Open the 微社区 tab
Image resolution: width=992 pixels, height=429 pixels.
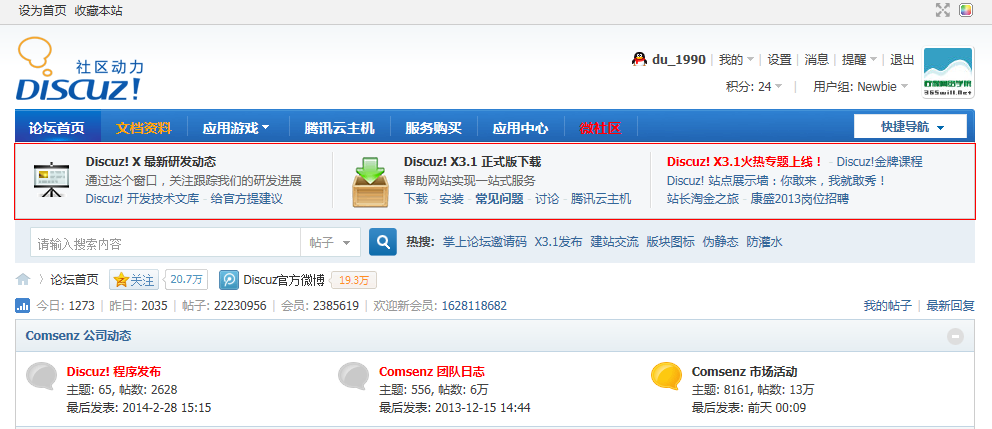[x=600, y=128]
